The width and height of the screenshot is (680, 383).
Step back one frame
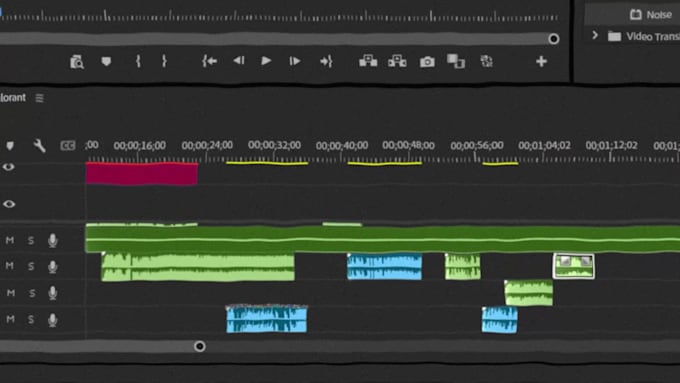pos(239,61)
